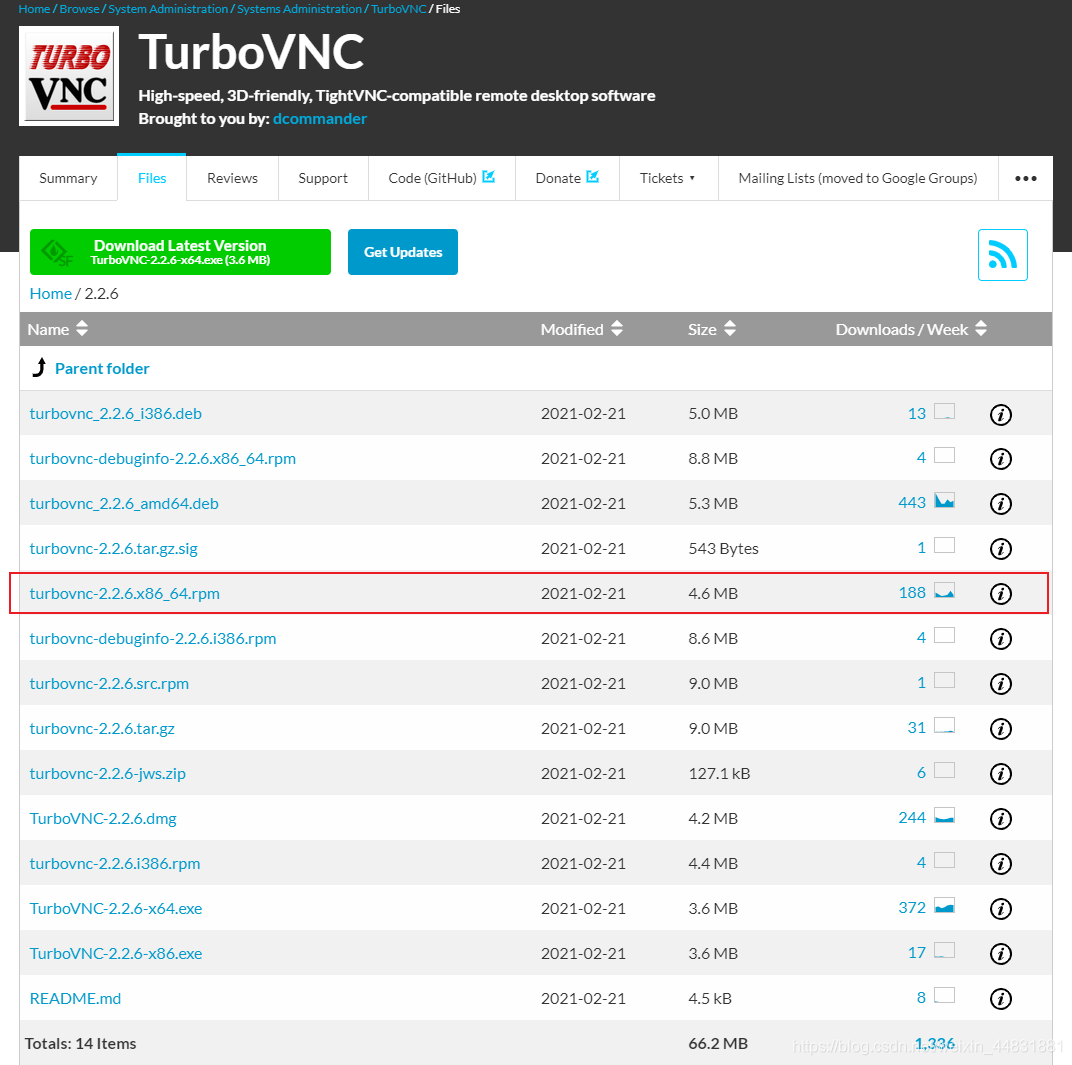
Task: Sort files by Downloads / Week column
Action: pos(911,329)
